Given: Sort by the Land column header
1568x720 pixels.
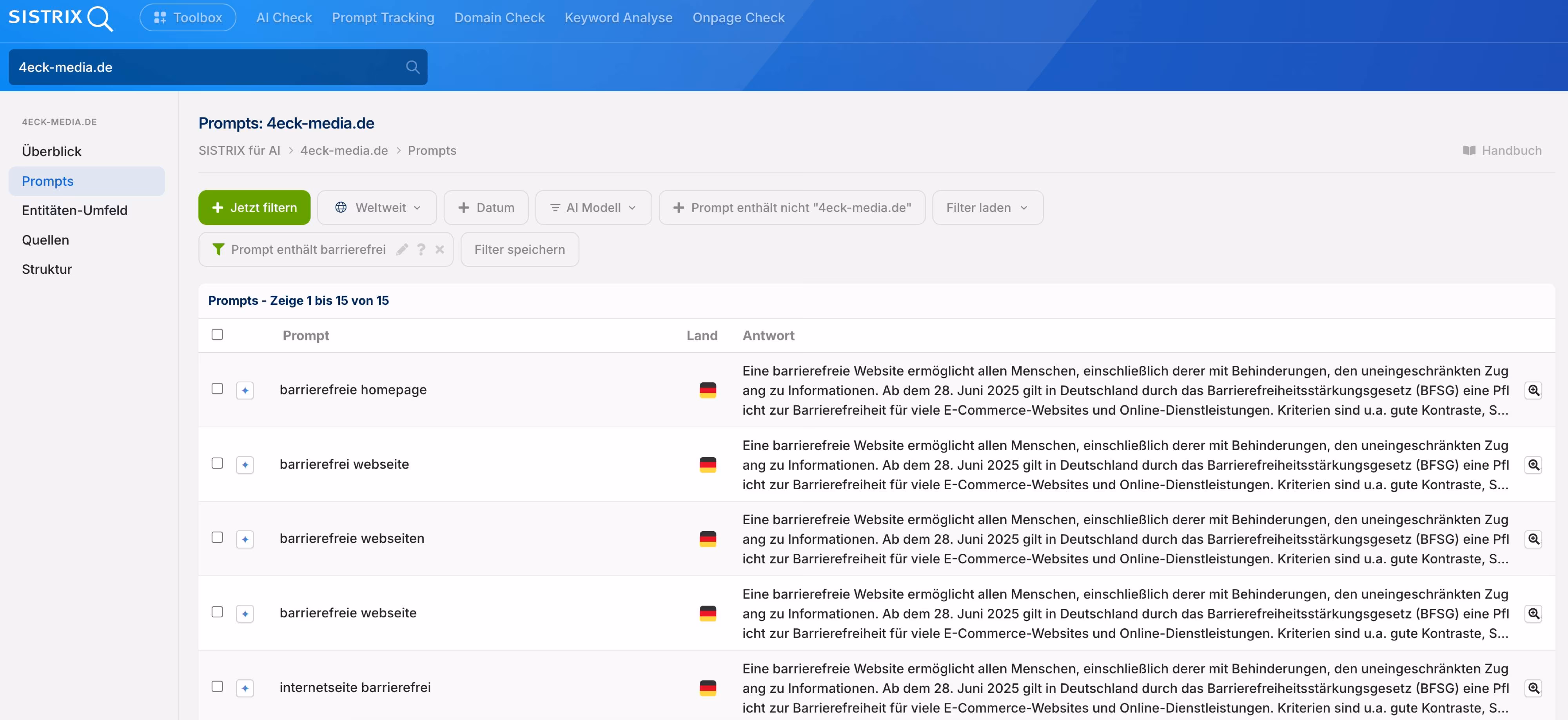Looking at the screenshot, I should click(702, 336).
